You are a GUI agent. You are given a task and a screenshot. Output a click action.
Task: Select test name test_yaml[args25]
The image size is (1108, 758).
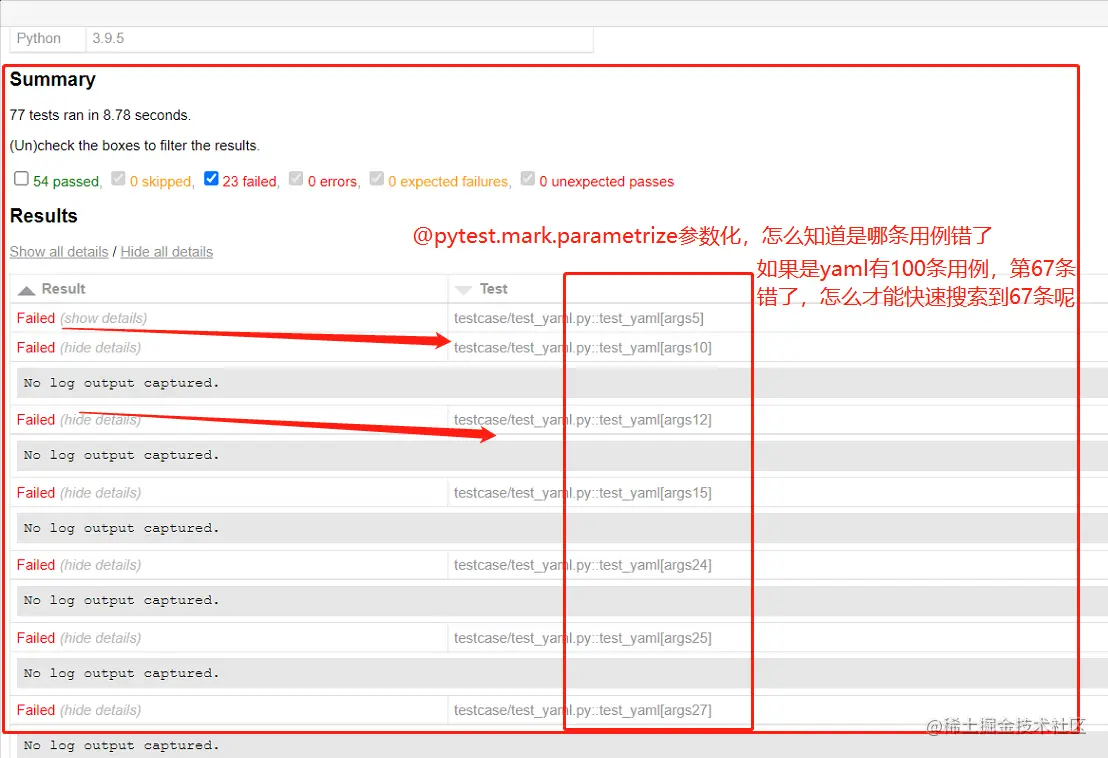click(x=582, y=638)
